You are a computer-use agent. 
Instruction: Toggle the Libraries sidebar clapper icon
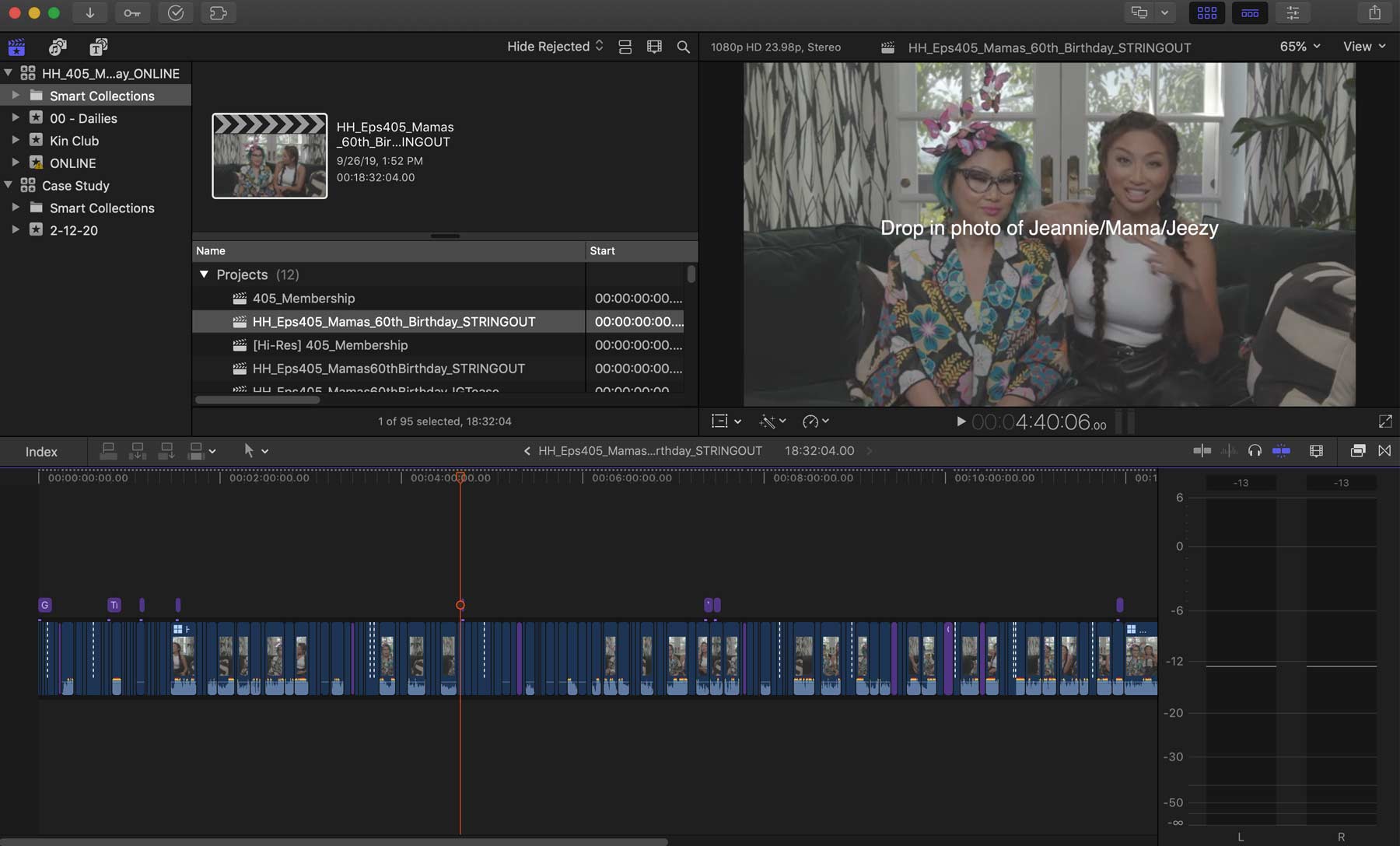16,47
